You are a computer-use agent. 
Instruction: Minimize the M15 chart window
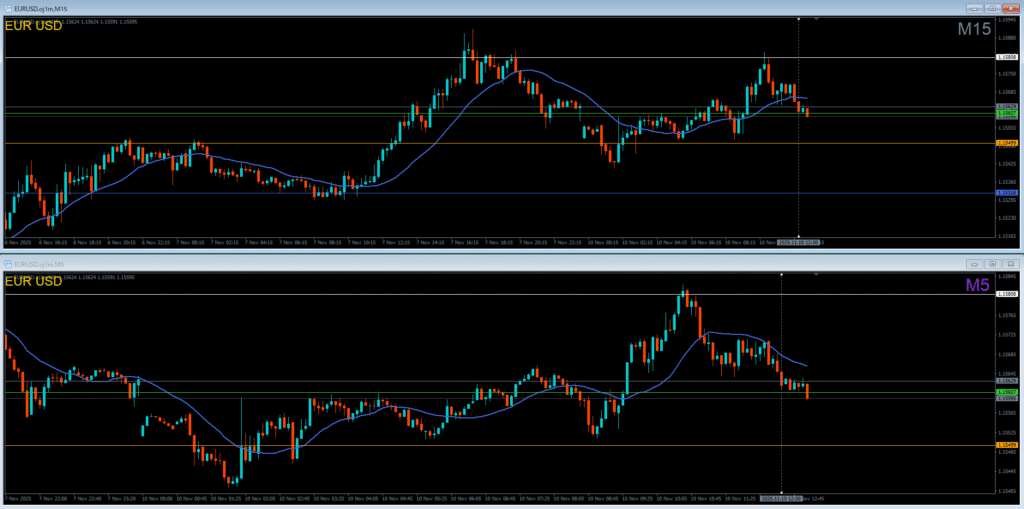pyautogui.click(x=974, y=8)
